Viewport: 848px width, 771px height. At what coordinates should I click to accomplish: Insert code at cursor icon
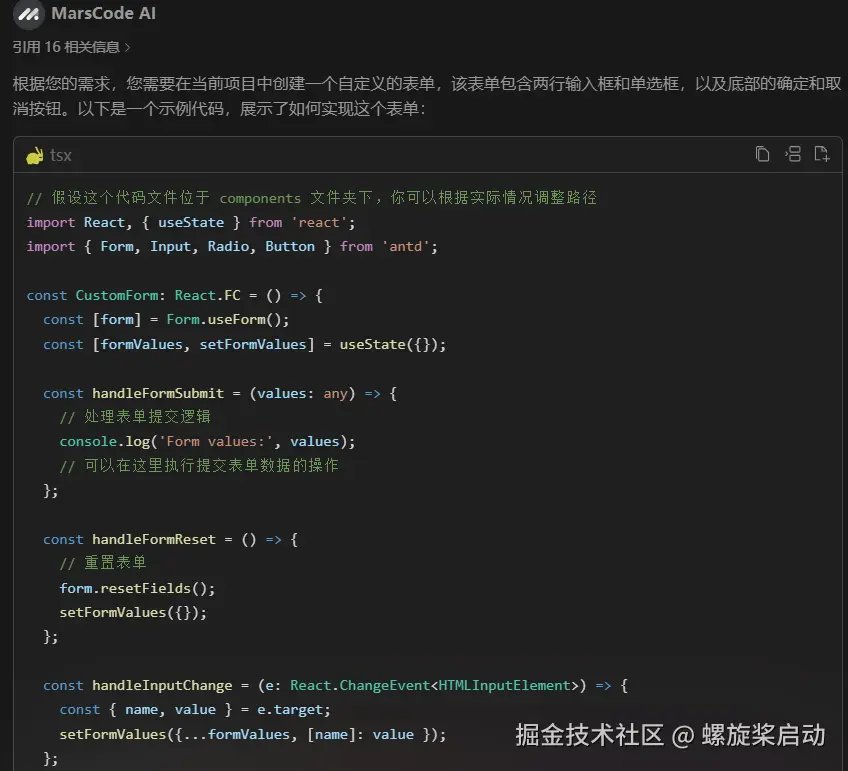click(793, 154)
